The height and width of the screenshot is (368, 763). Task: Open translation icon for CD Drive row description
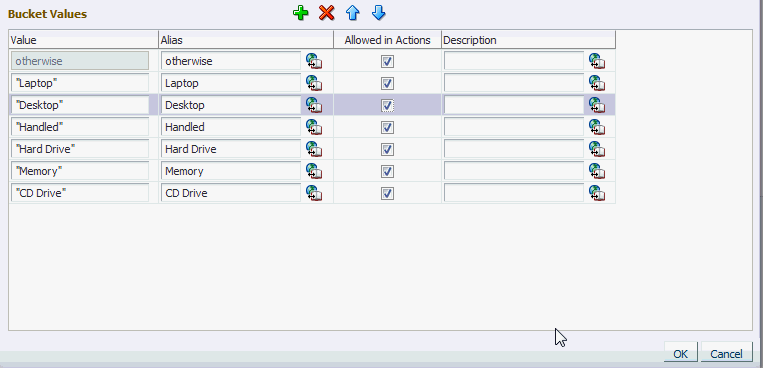[x=597, y=193]
